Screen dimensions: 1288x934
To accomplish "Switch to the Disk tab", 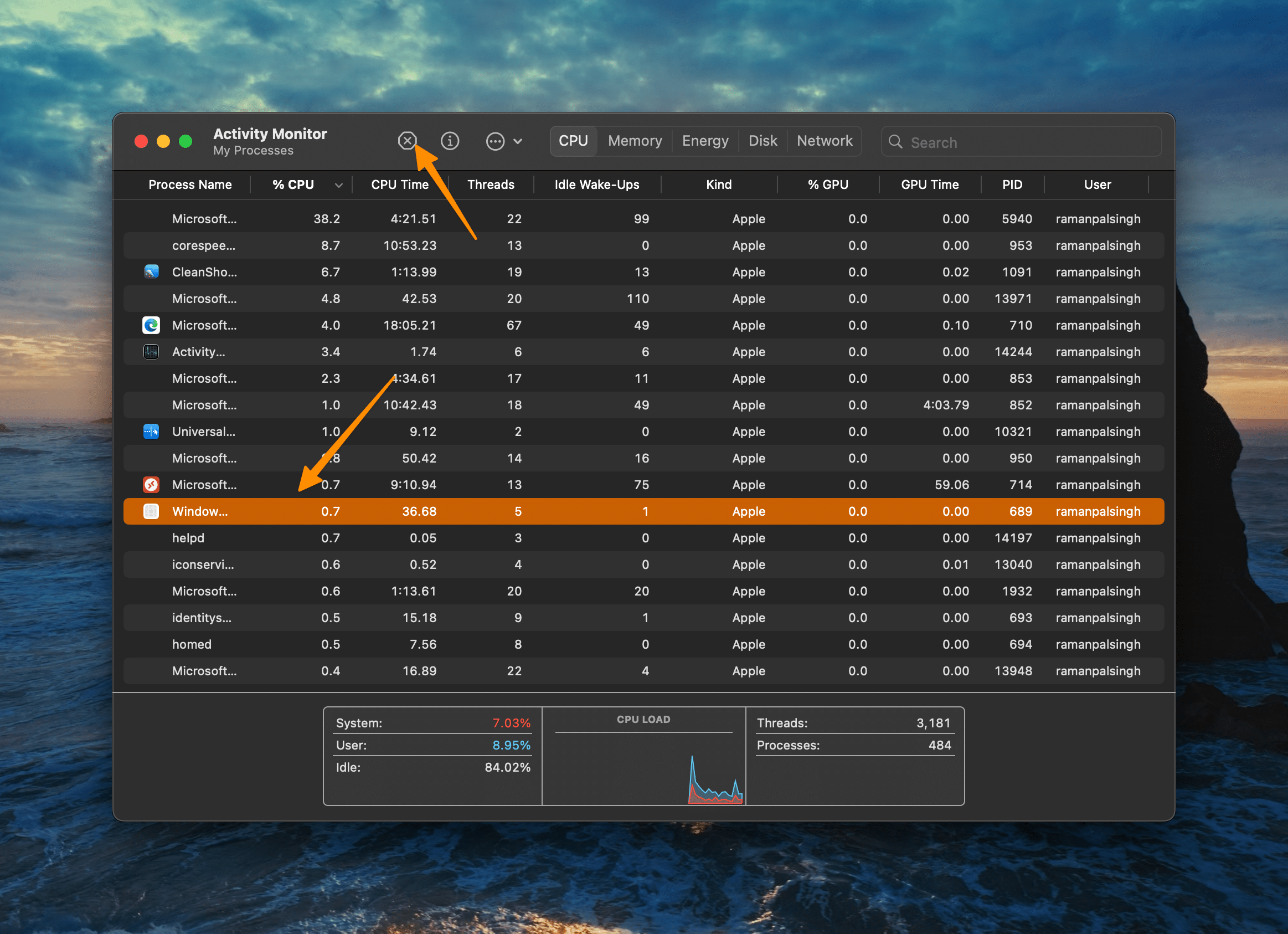I will [x=763, y=141].
